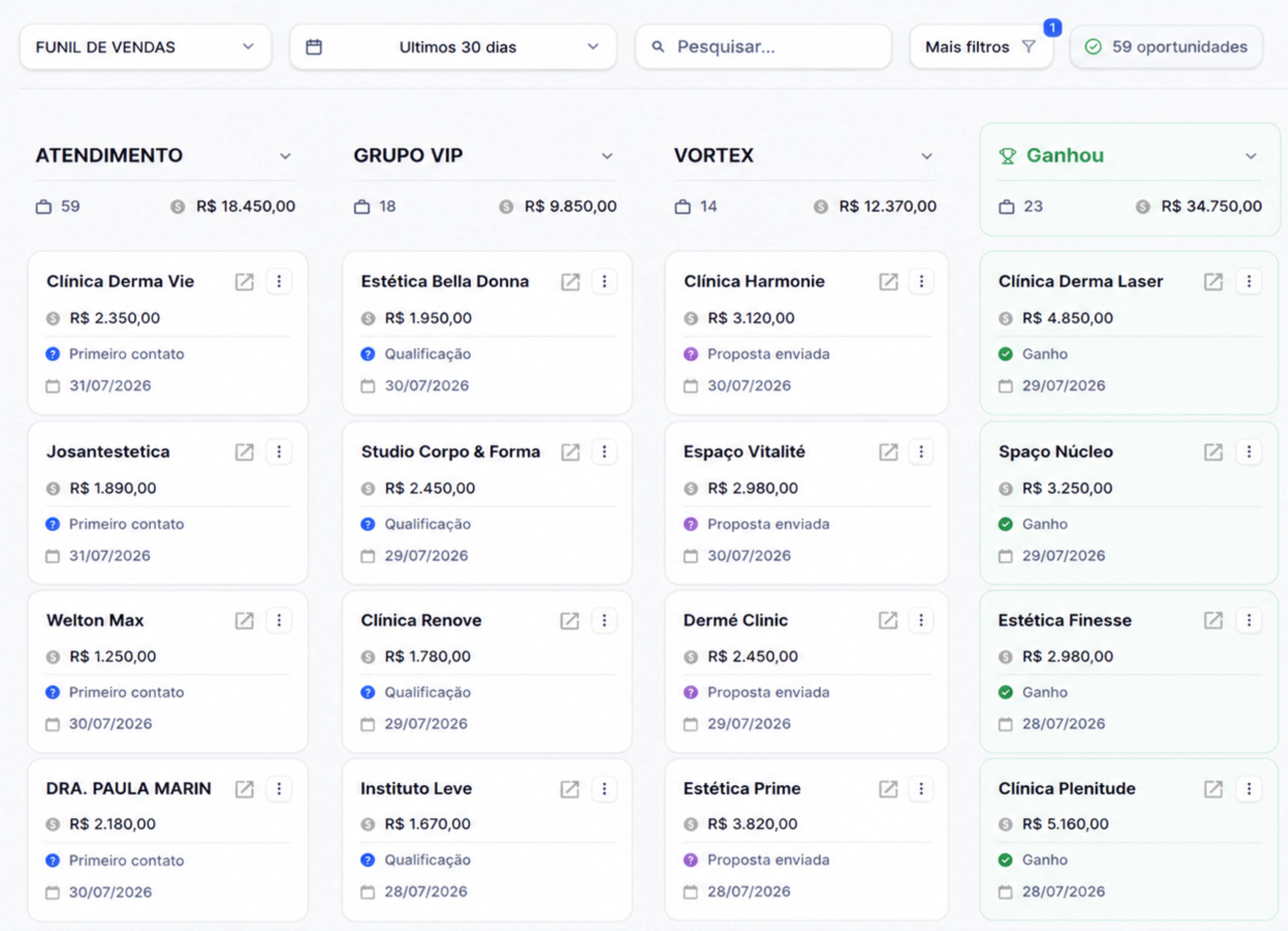Click date 28/07/2026 on Instituto Leve card
The image size is (1288, 931).
426,892
